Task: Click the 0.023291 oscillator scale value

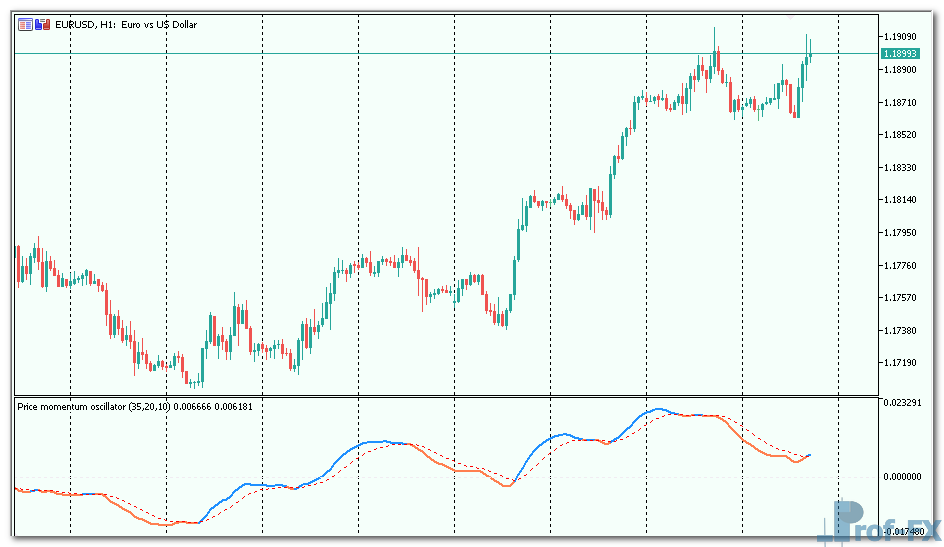Action: click(904, 402)
